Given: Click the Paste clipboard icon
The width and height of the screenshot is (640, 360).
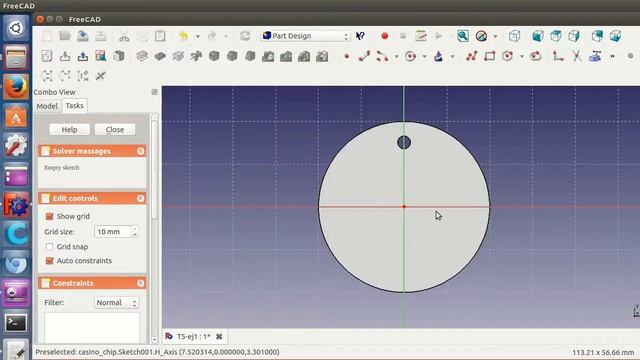Looking at the screenshot, I should [160, 36].
